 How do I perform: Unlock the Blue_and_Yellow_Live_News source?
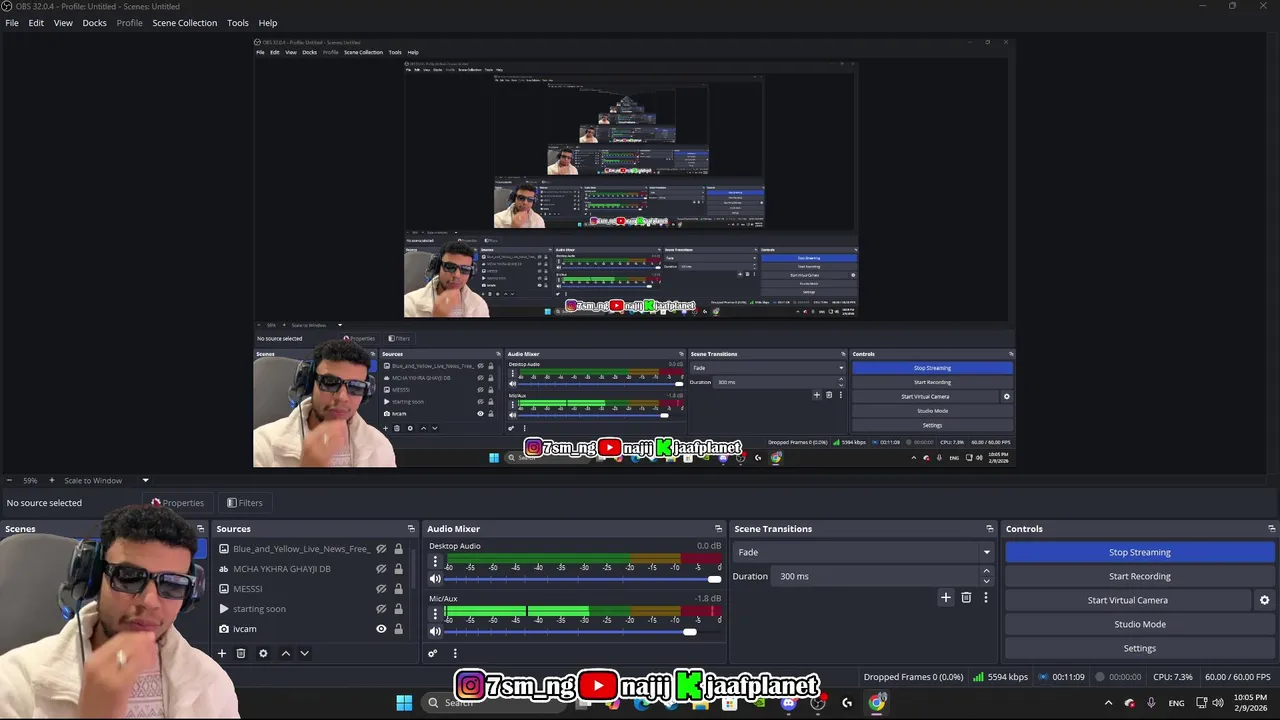398,549
